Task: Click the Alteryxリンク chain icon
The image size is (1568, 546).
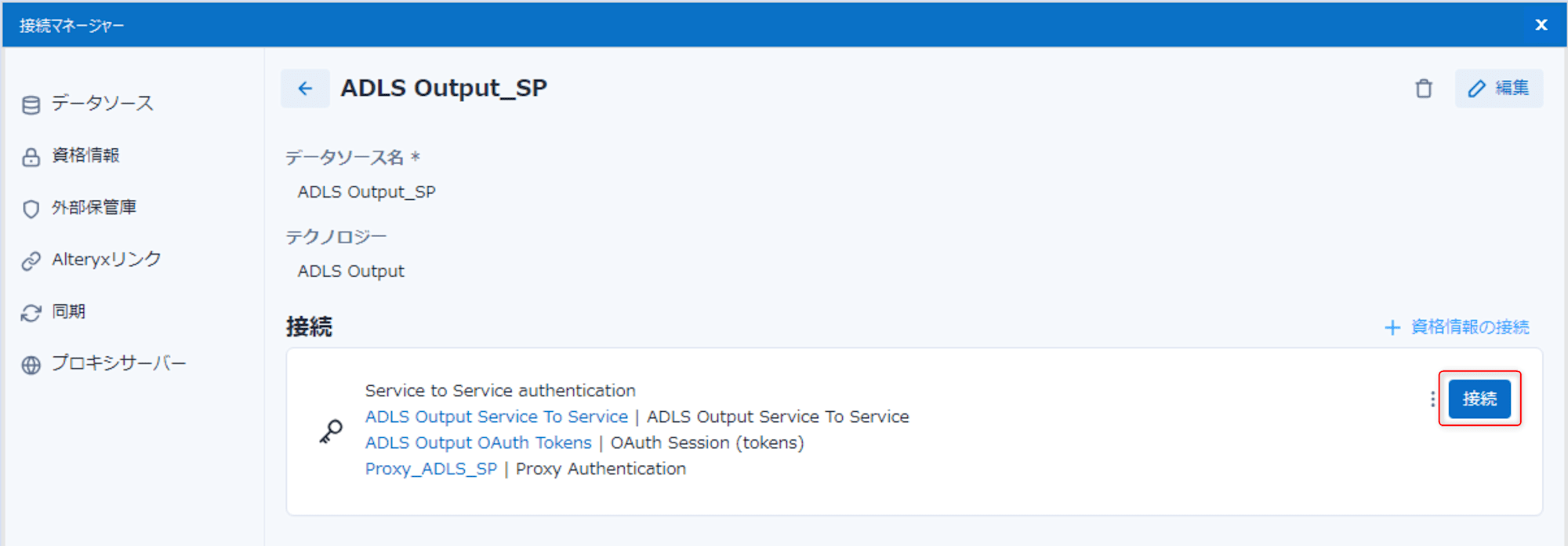Action: [x=31, y=259]
